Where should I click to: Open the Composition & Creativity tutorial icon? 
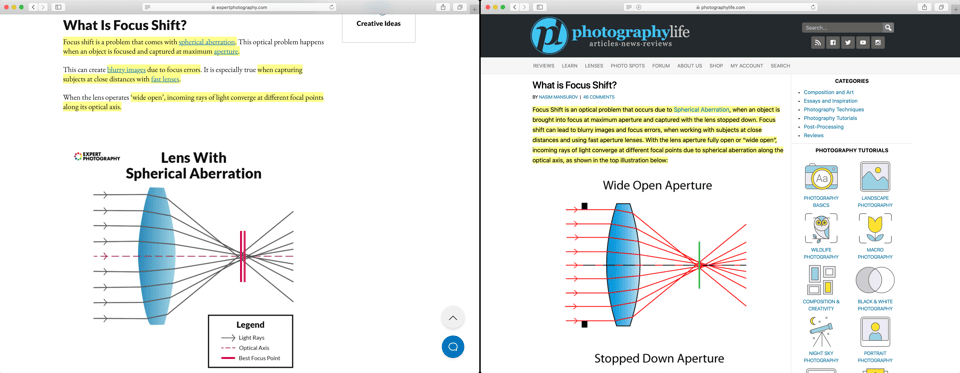821,281
